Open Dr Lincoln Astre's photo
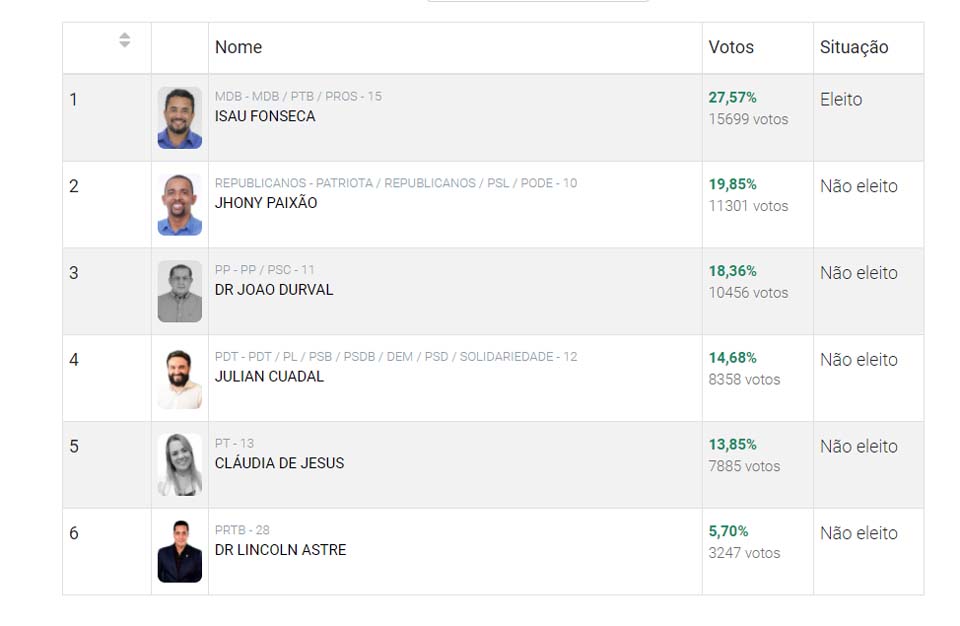This screenshot has width=960, height=626. pos(180,552)
